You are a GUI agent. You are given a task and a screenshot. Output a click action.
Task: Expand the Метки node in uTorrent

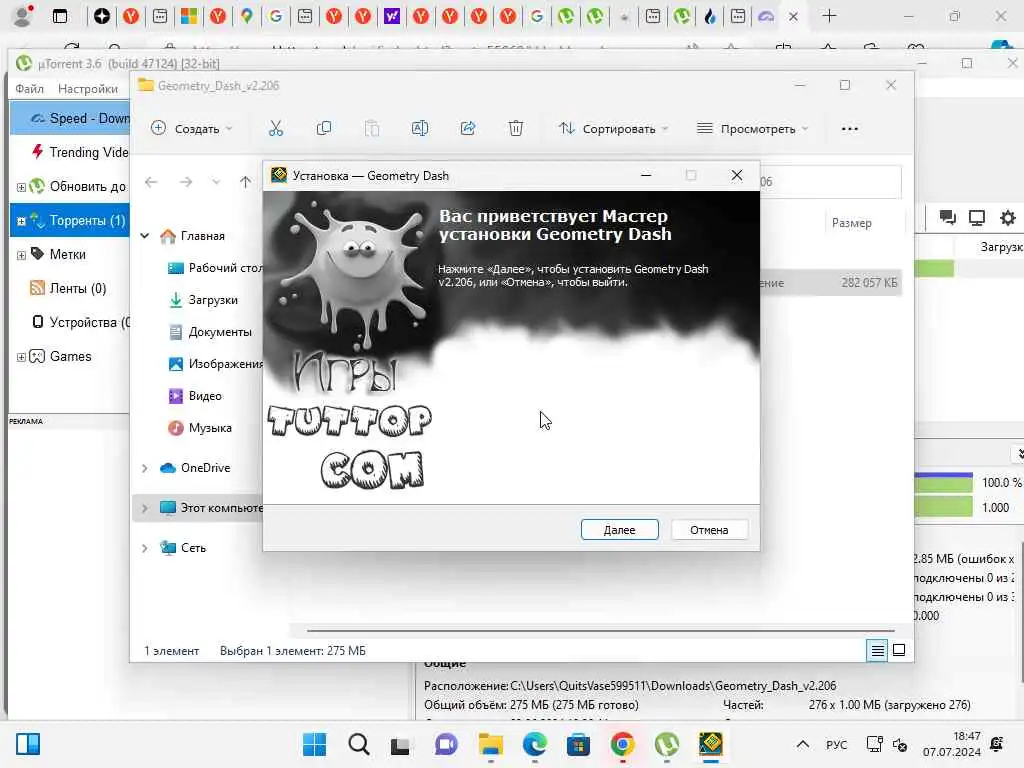pyautogui.click(x=21, y=255)
